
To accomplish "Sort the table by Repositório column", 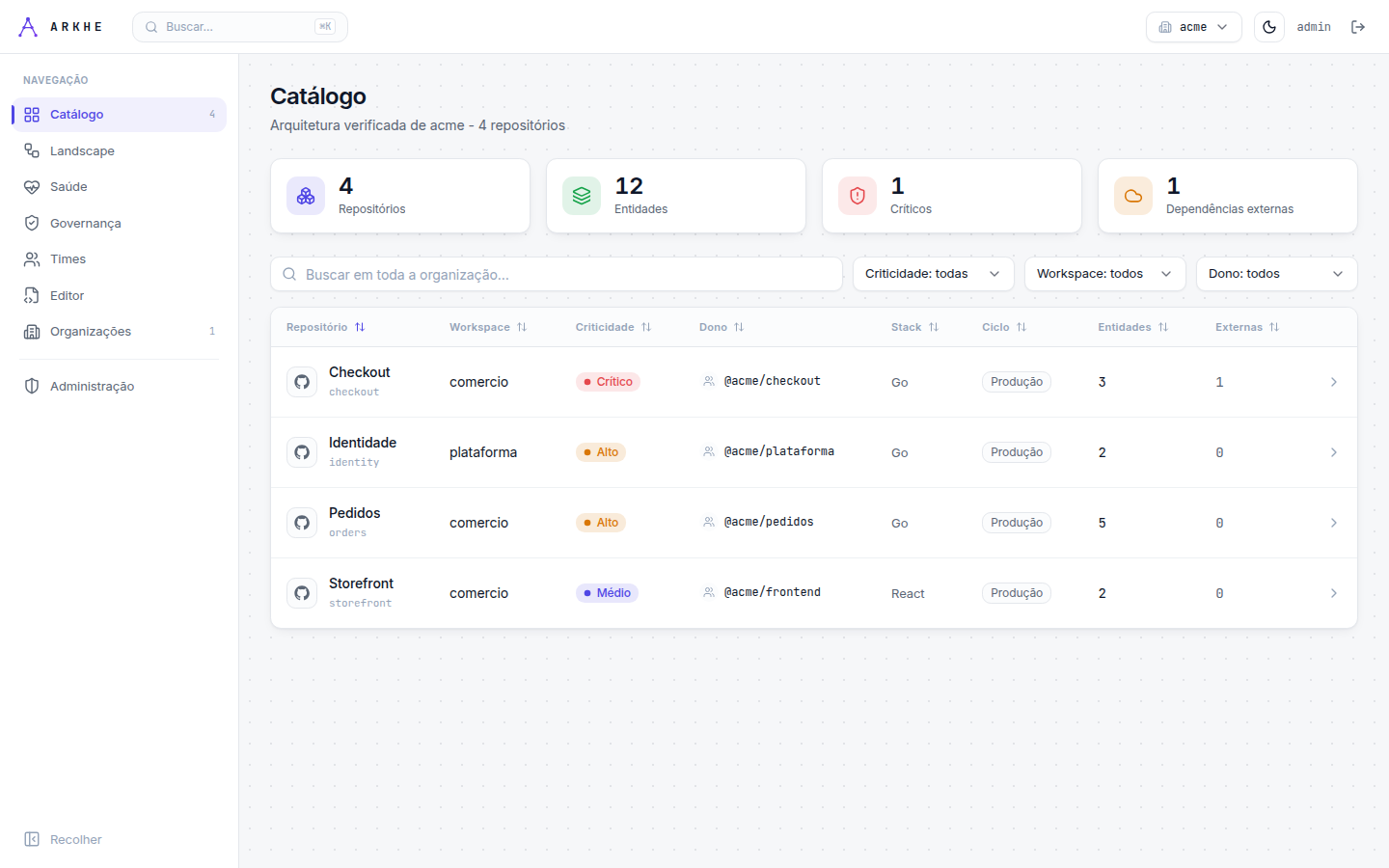I will (x=326, y=327).
